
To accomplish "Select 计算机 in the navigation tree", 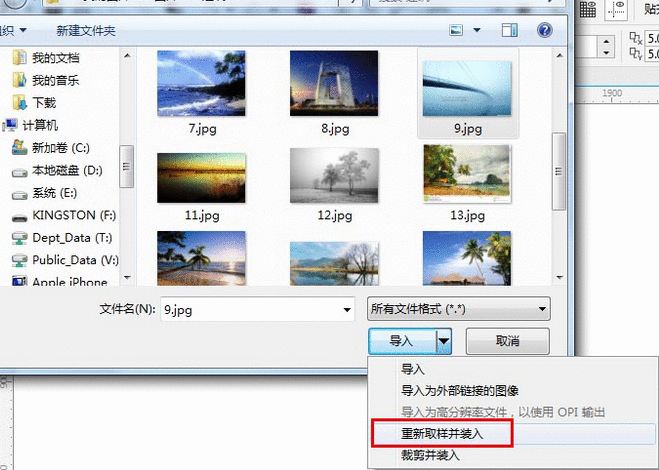I will click(x=40, y=125).
